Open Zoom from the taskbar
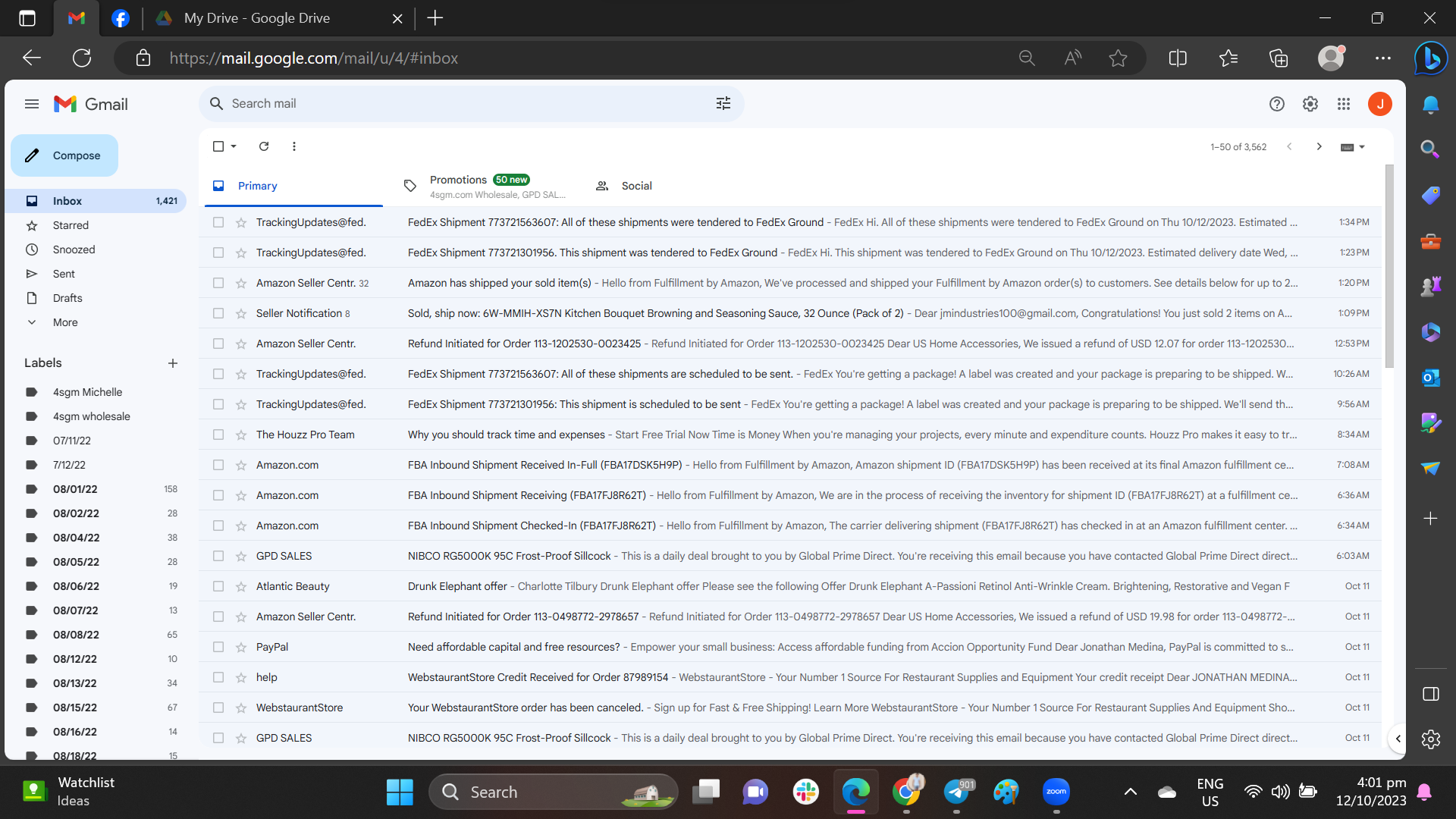 pyautogui.click(x=1056, y=792)
